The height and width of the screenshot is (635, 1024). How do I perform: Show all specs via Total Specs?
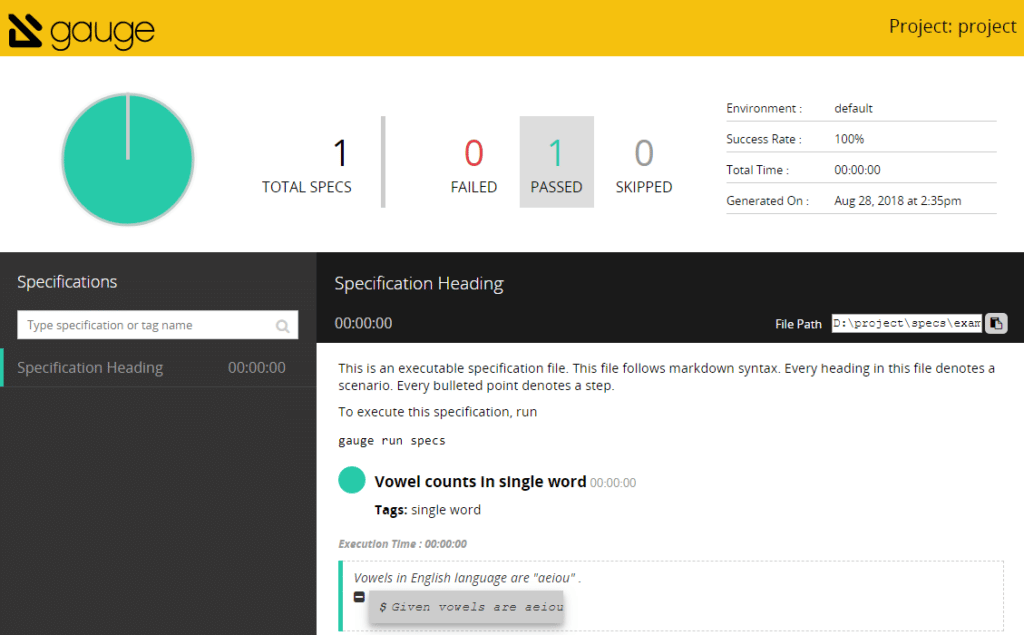(x=307, y=162)
